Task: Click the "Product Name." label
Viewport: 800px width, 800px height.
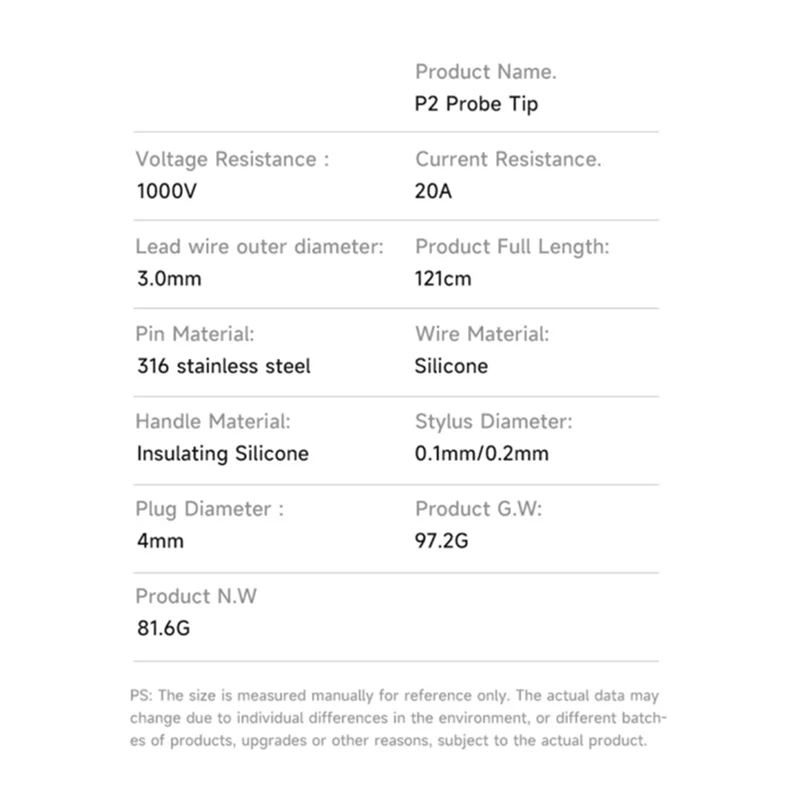Action: (x=485, y=72)
